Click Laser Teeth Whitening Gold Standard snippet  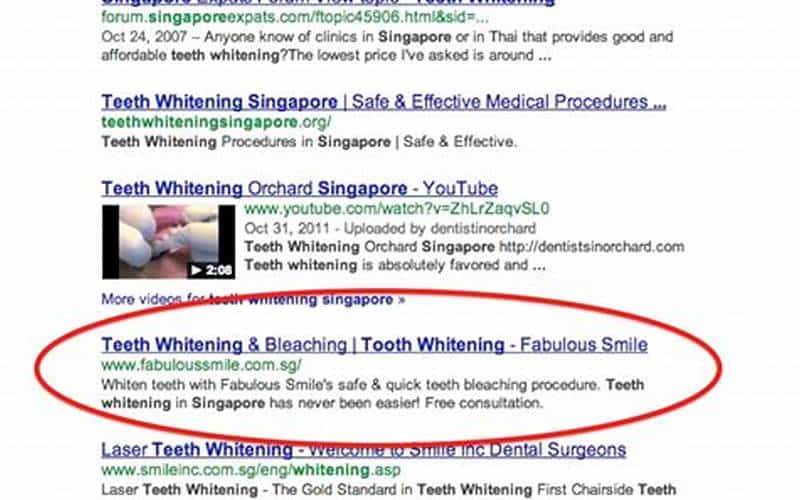click(x=388, y=490)
